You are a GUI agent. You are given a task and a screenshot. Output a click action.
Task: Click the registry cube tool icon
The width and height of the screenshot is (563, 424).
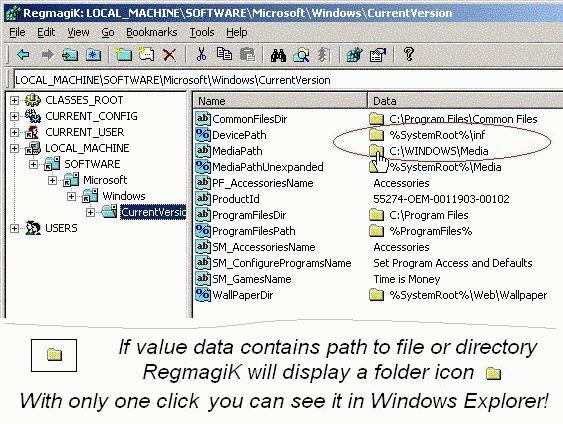pos(355,55)
